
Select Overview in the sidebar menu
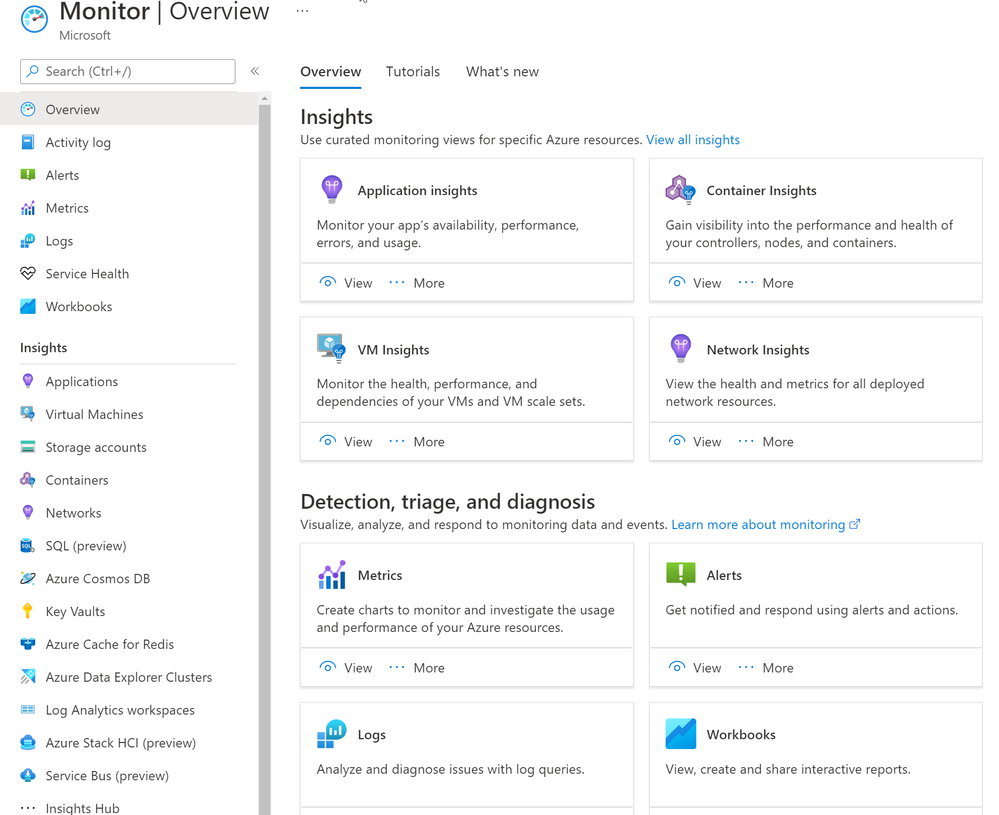(129, 109)
